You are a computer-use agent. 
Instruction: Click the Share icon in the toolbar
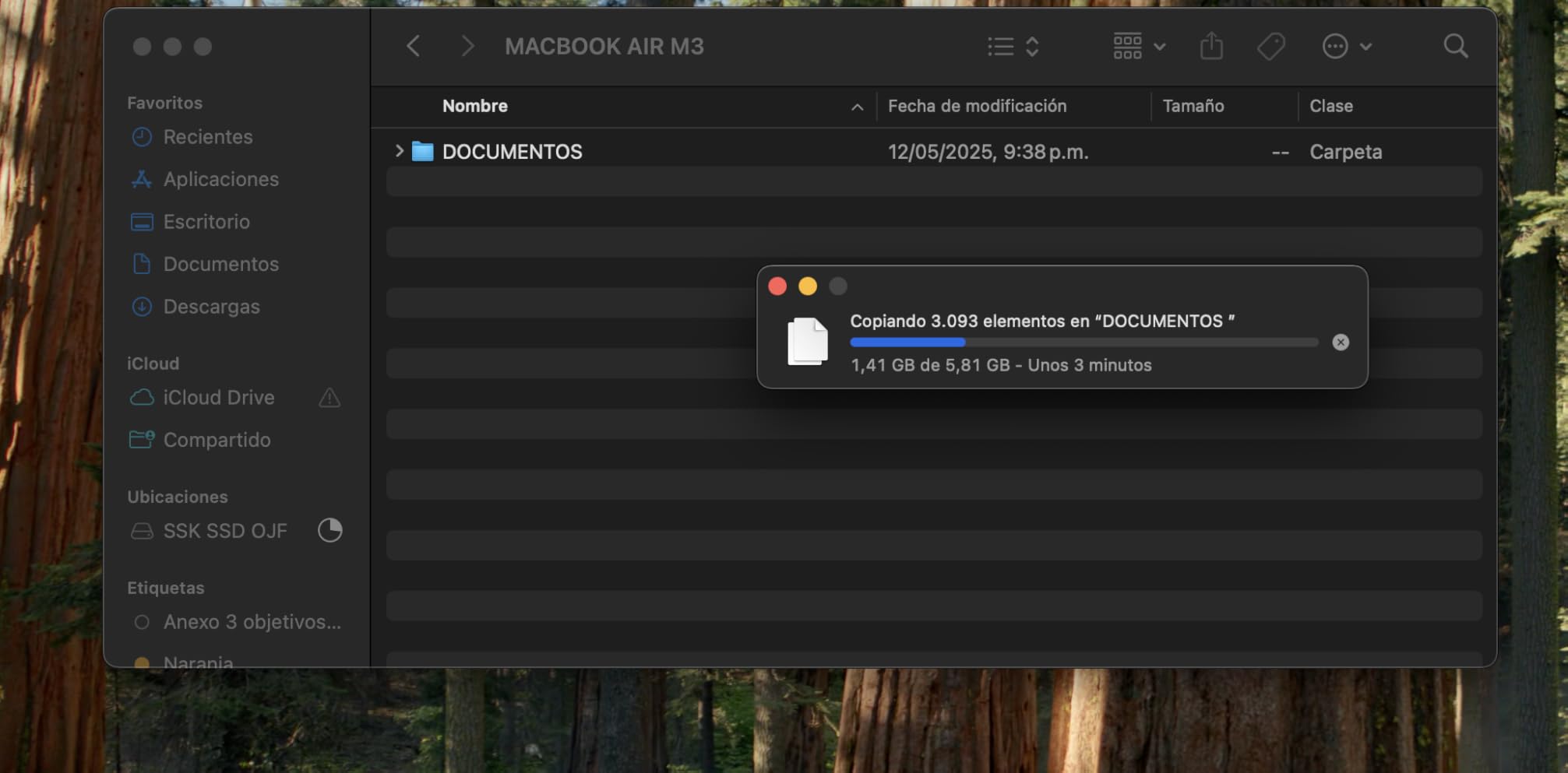(x=1211, y=47)
